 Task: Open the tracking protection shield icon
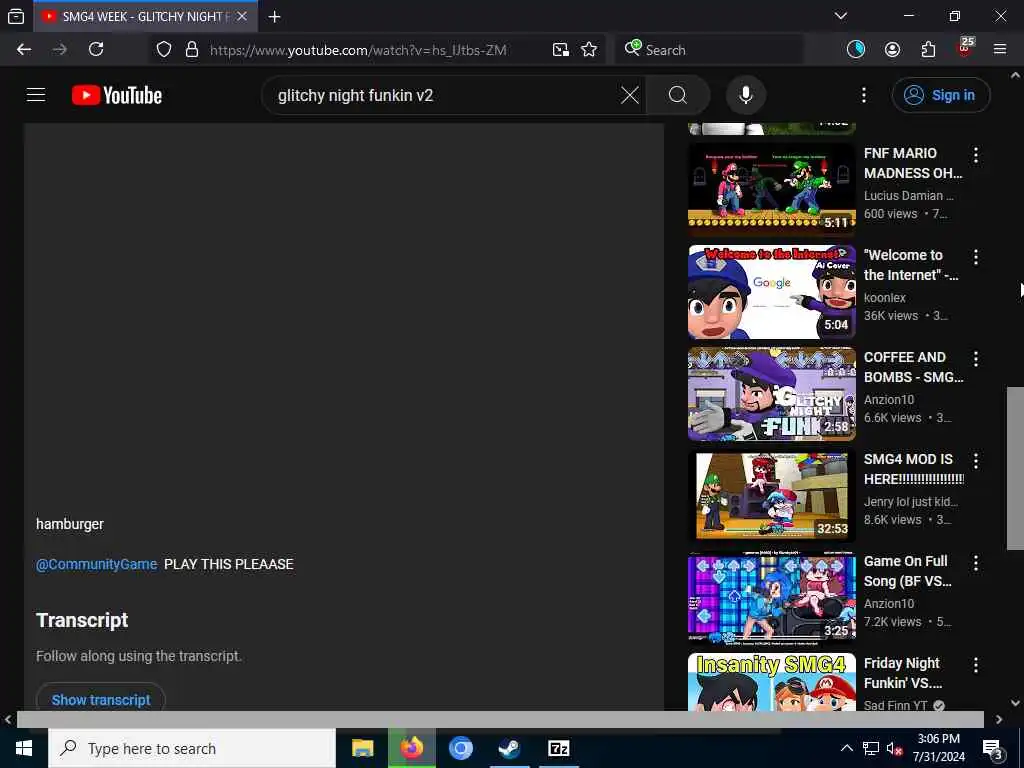(x=164, y=50)
